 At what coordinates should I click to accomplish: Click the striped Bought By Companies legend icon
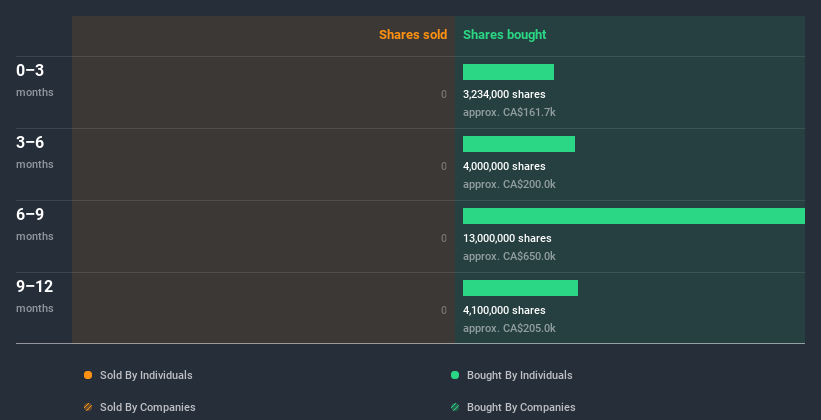pos(455,407)
